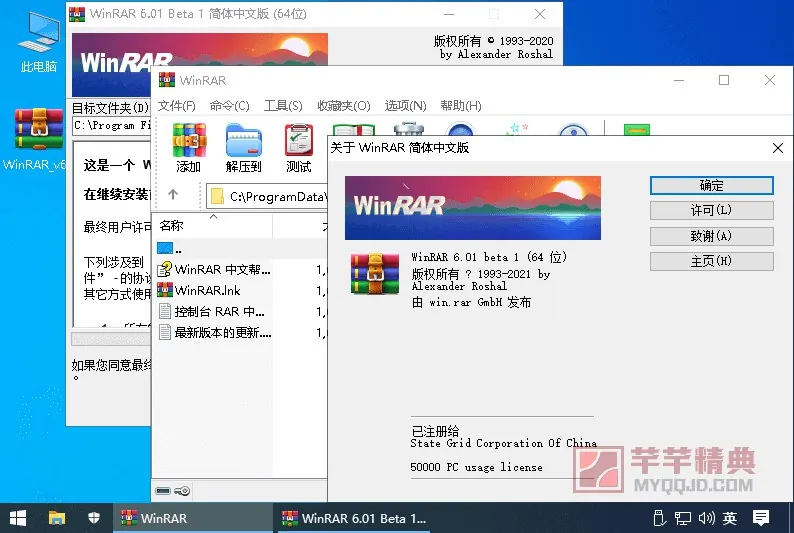Open the 帮助(H) menu
Viewport: 794px width, 533px height.
coord(460,105)
